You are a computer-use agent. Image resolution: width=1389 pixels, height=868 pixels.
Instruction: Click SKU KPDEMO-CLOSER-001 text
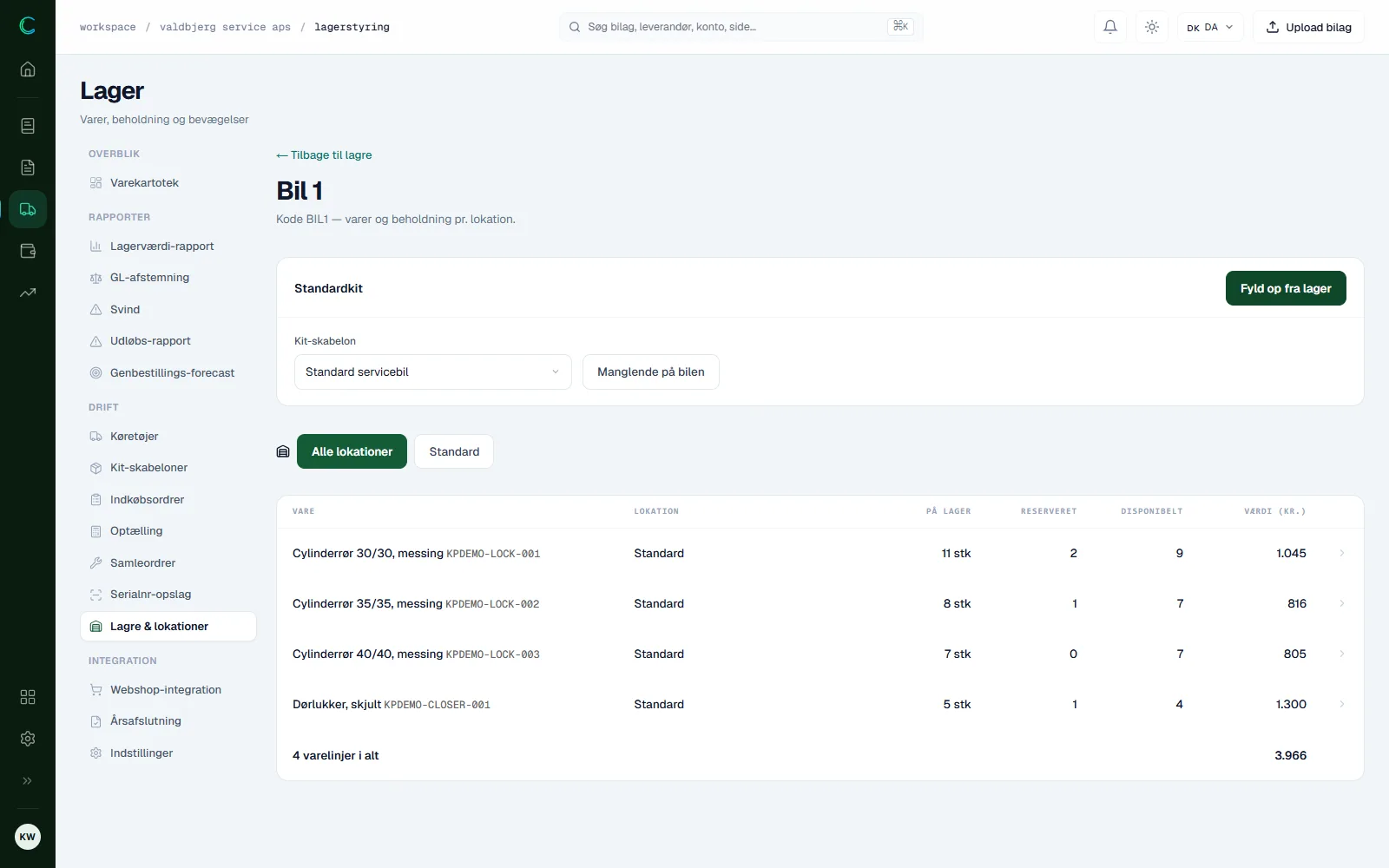[438, 705]
